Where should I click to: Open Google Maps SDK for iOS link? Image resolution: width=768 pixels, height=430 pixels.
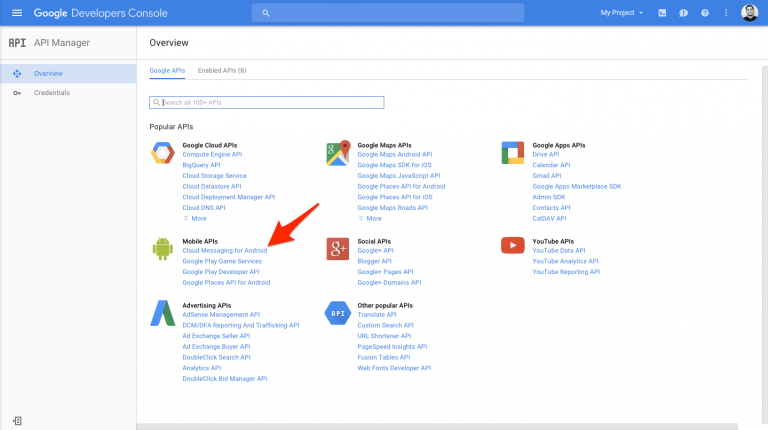(x=394, y=165)
